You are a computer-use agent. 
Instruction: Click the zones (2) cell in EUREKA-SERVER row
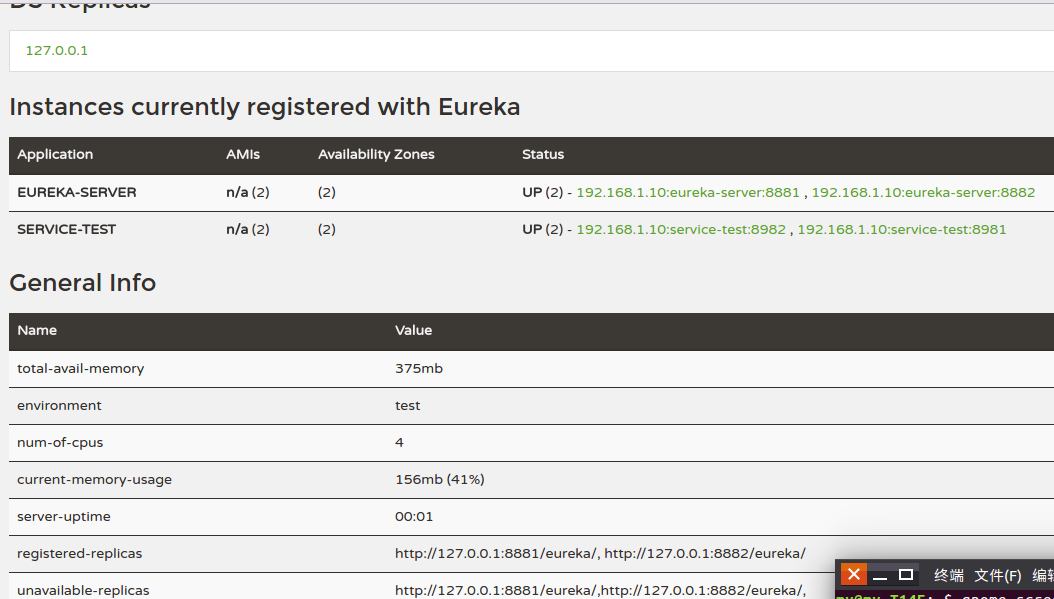click(x=327, y=192)
